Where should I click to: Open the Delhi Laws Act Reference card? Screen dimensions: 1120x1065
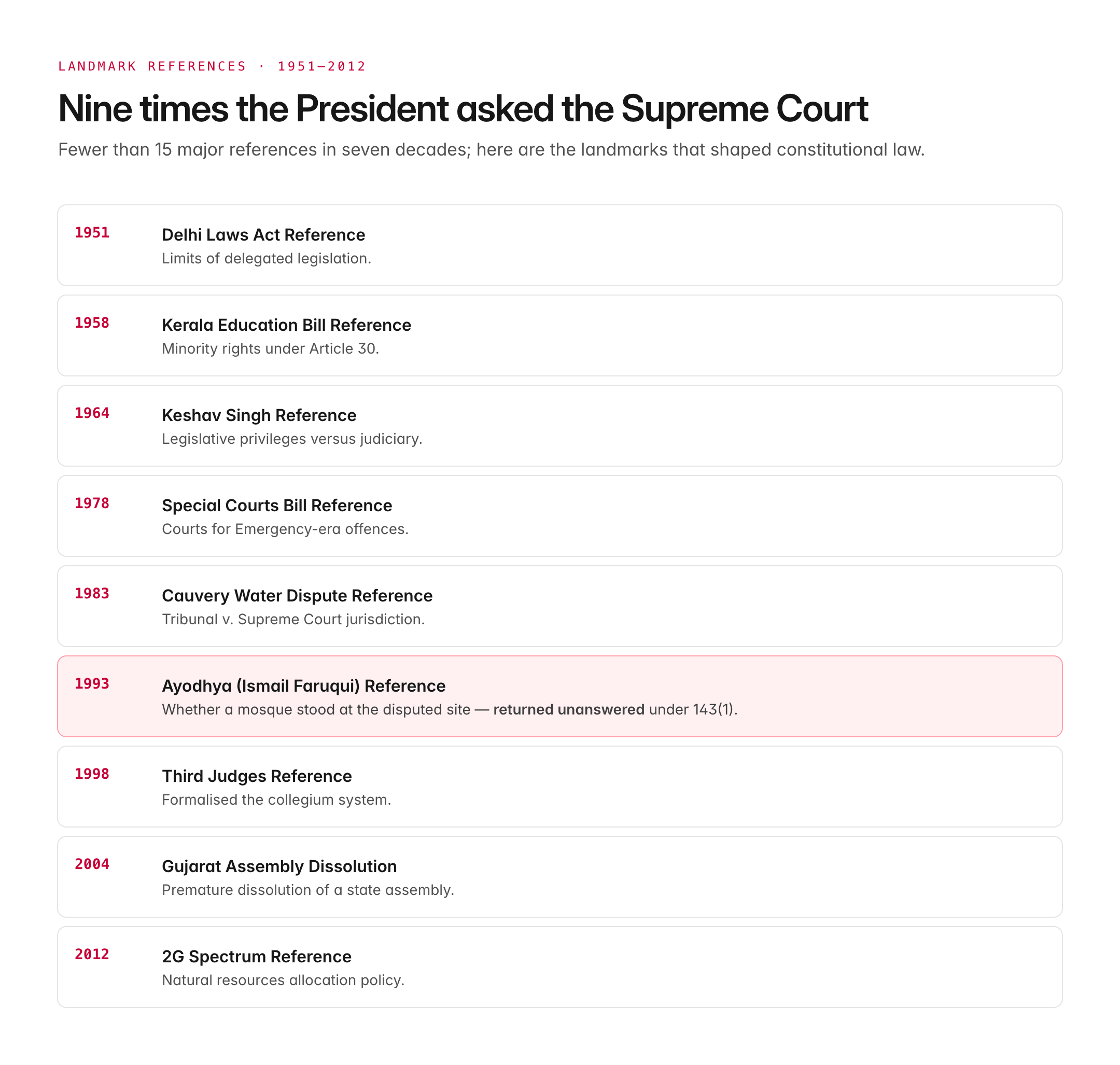point(559,245)
